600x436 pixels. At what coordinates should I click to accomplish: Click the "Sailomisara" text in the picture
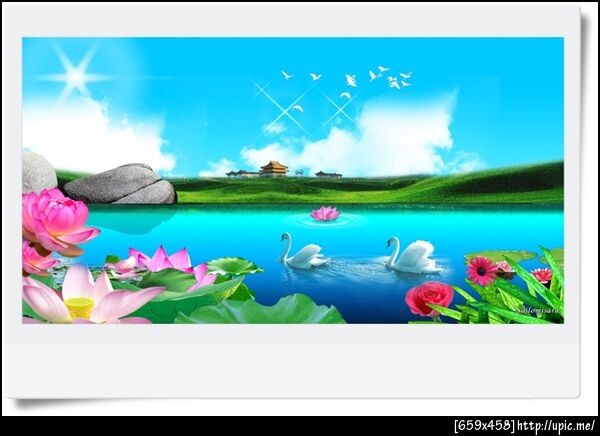[537, 310]
